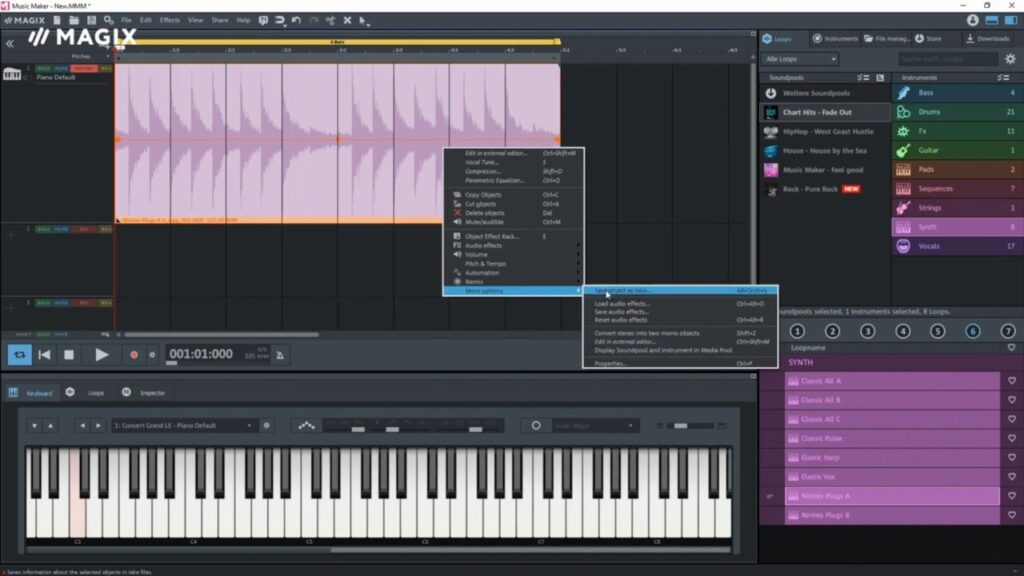The width and height of the screenshot is (1024, 576).
Task: Switch to the Instruments tab in the media pool
Action: point(835,39)
